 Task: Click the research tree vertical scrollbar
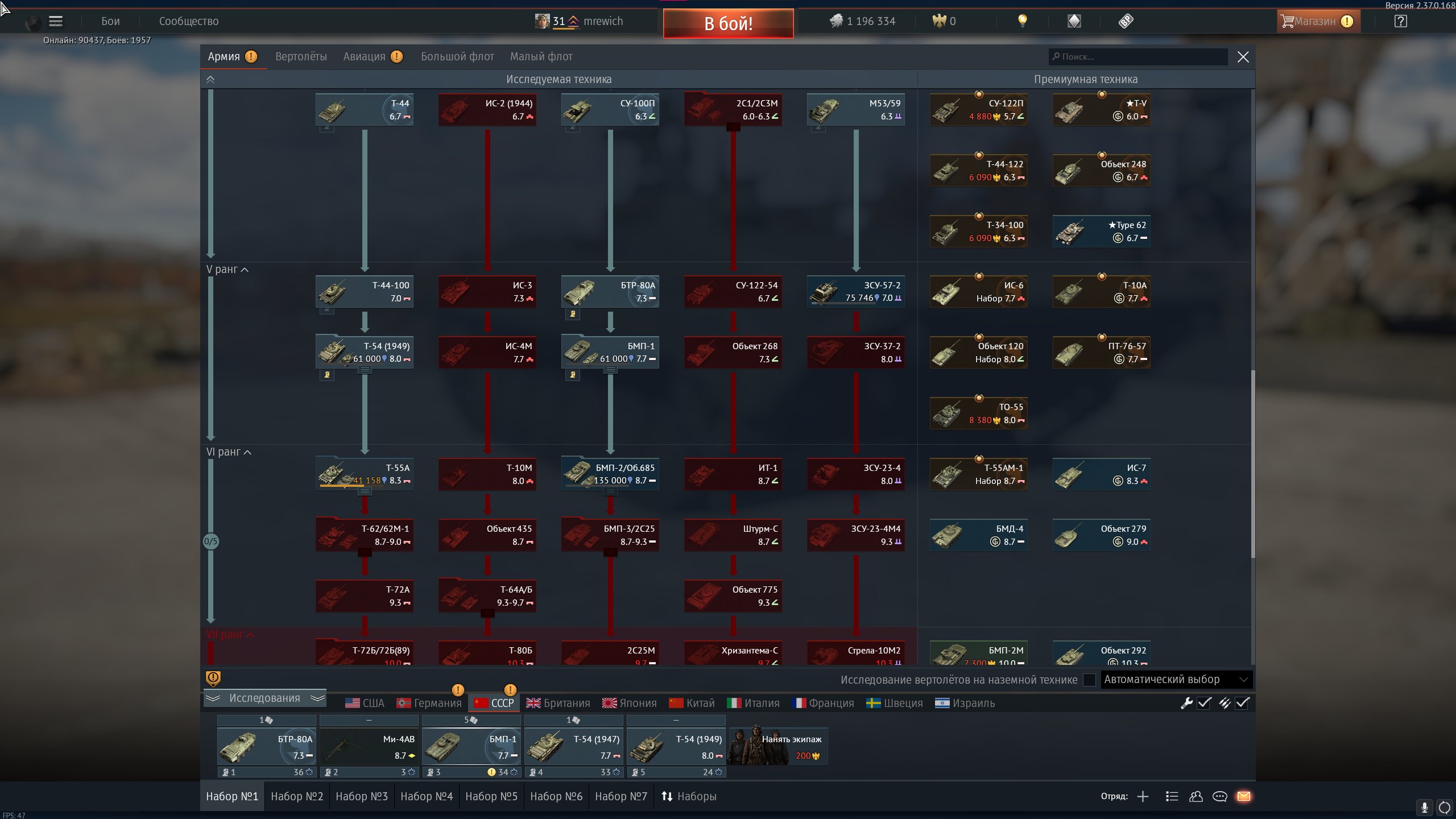point(1252,464)
